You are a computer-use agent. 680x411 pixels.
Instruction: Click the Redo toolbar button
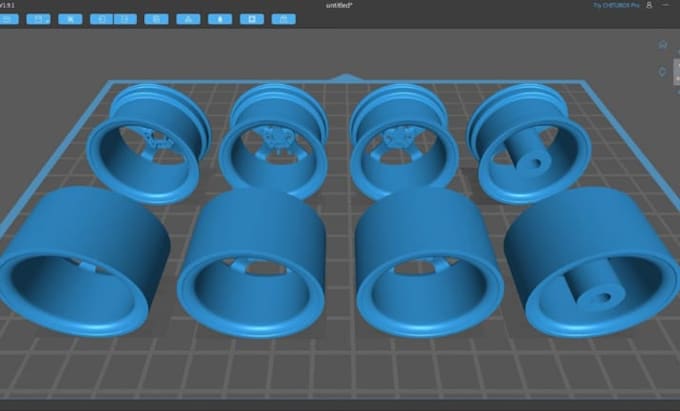[125, 19]
